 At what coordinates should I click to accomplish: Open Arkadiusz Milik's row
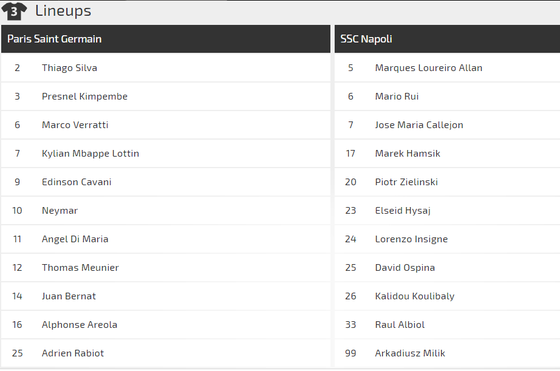click(447, 353)
